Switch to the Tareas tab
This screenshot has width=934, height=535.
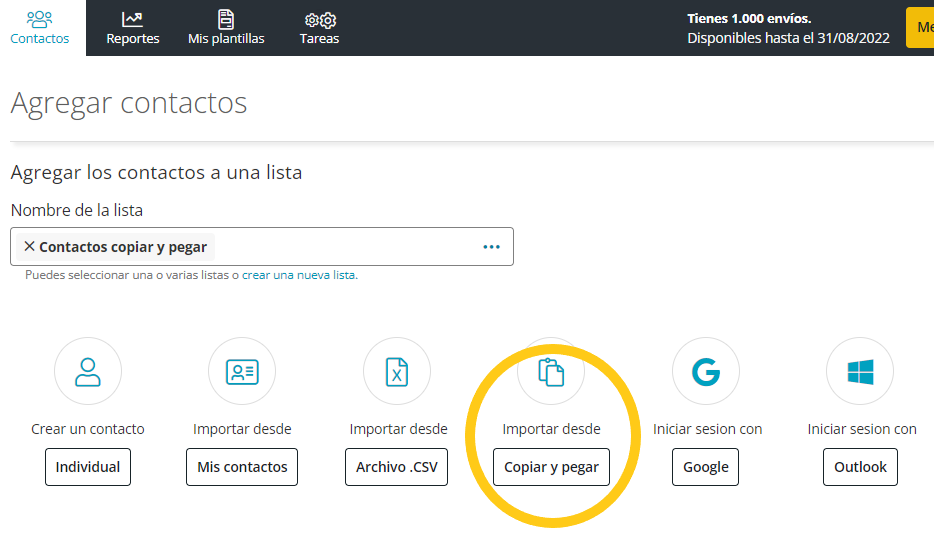pos(319,28)
